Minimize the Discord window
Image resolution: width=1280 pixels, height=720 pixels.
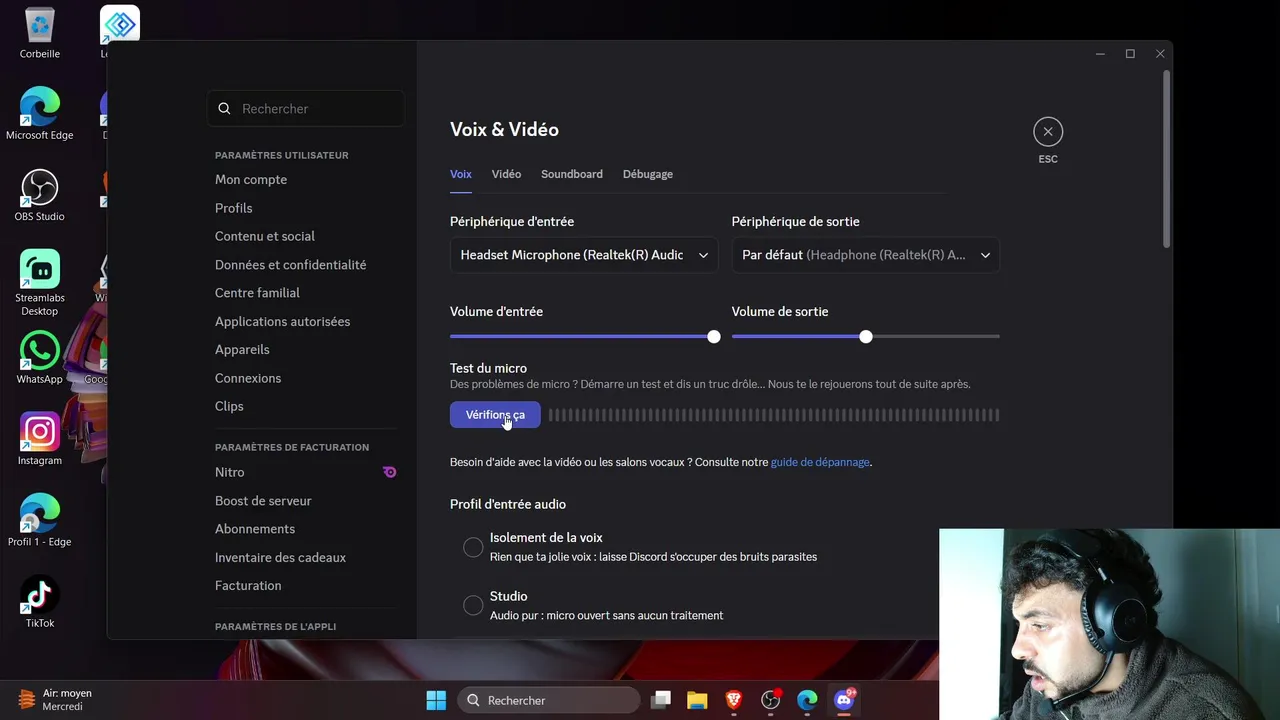pos(1100,54)
